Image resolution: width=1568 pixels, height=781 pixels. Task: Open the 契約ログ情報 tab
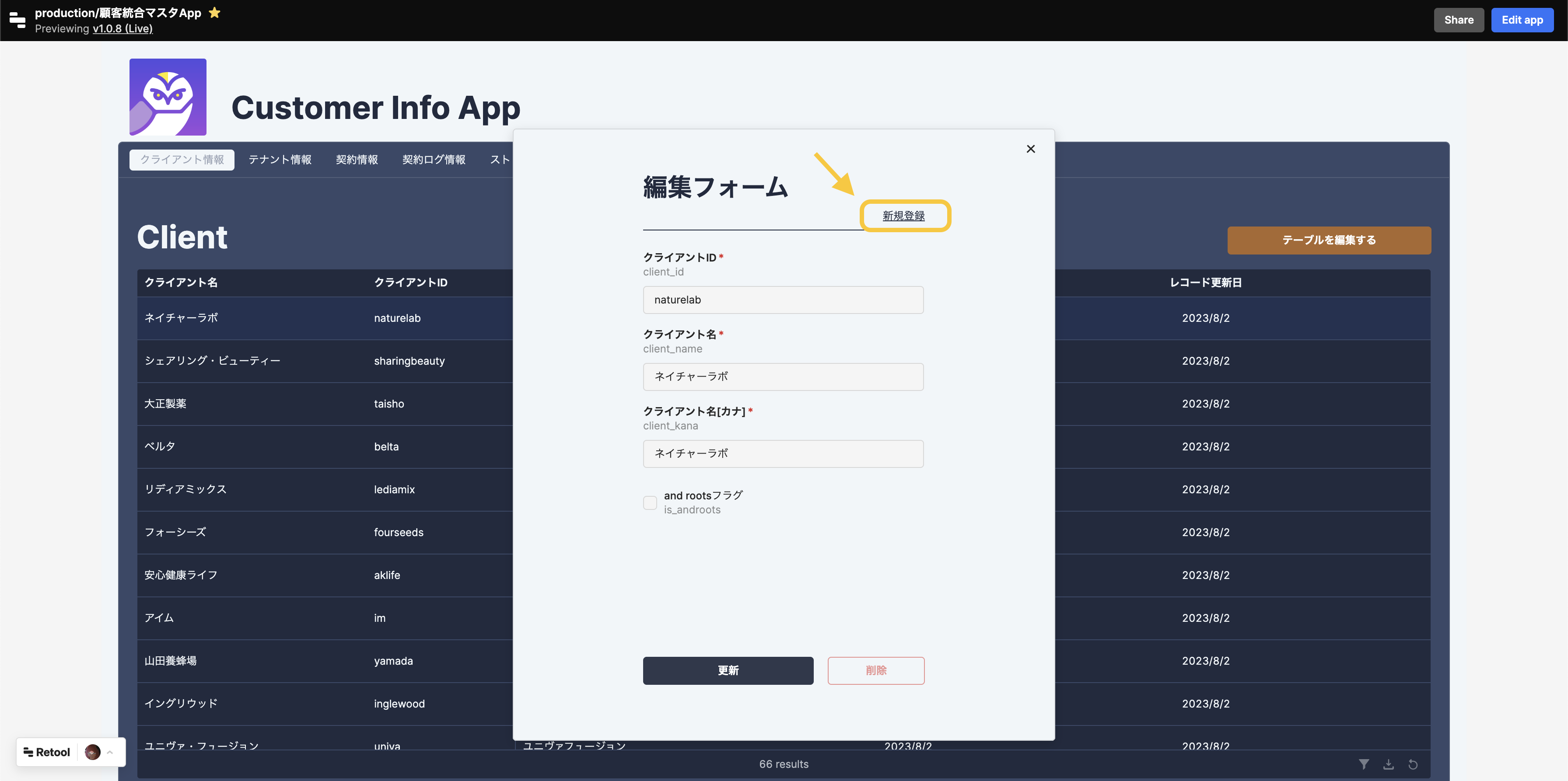(x=434, y=159)
